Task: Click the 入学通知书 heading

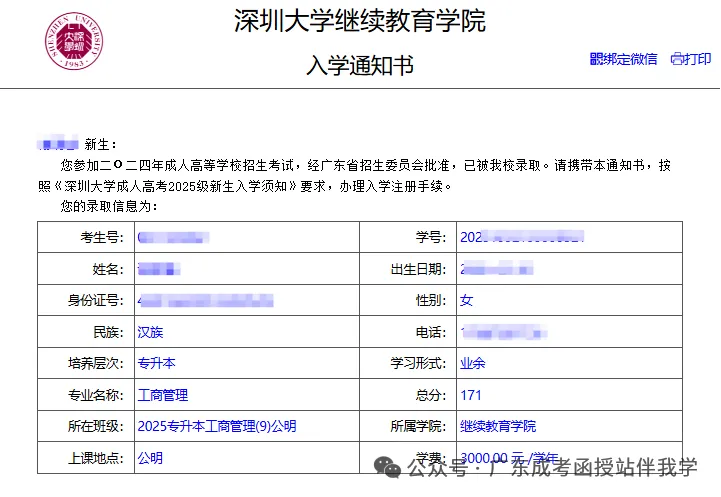Action: tap(360, 65)
